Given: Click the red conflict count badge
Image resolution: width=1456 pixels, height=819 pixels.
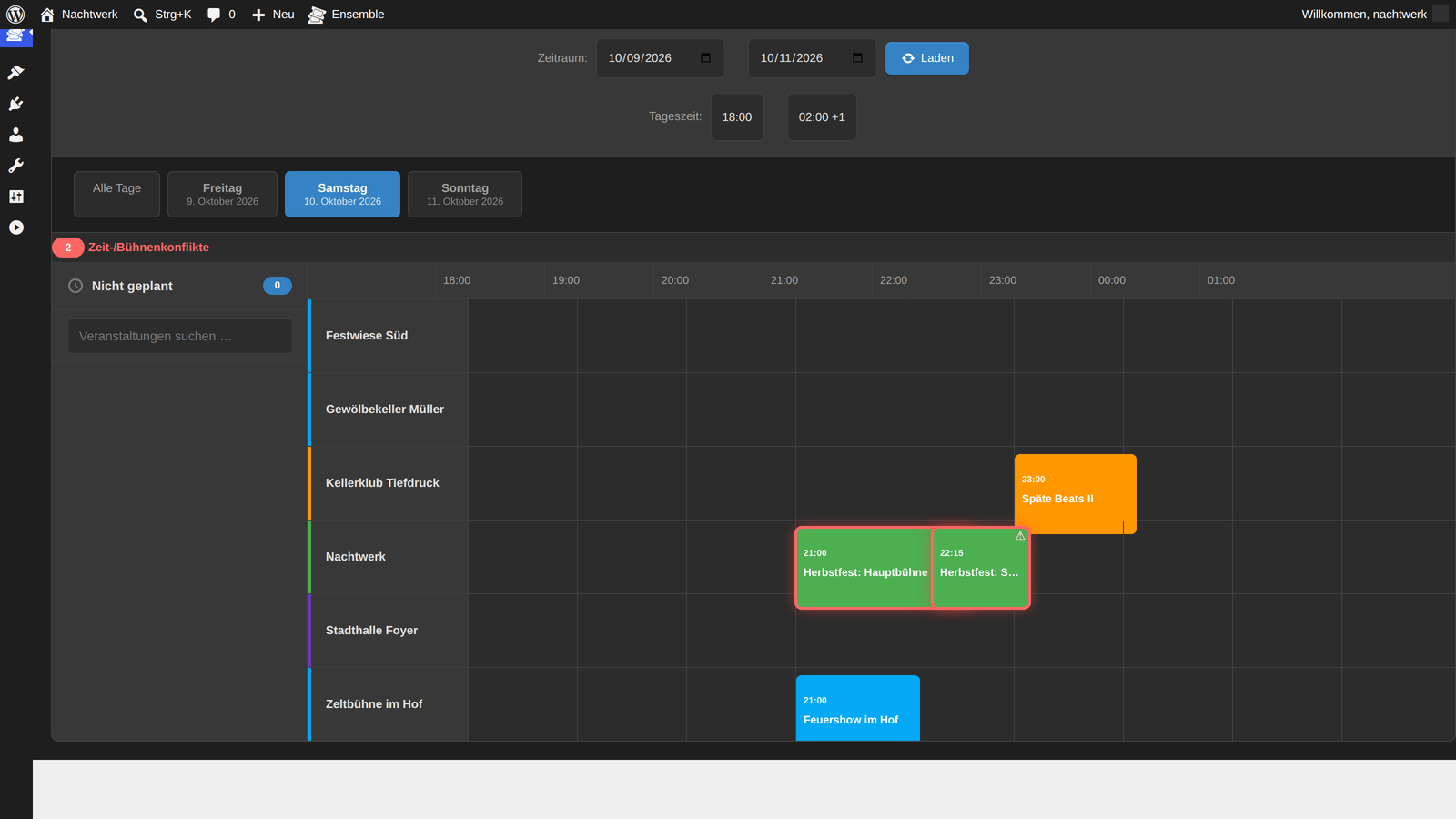Looking at the screenshot, I should click(x=68, y=248).
